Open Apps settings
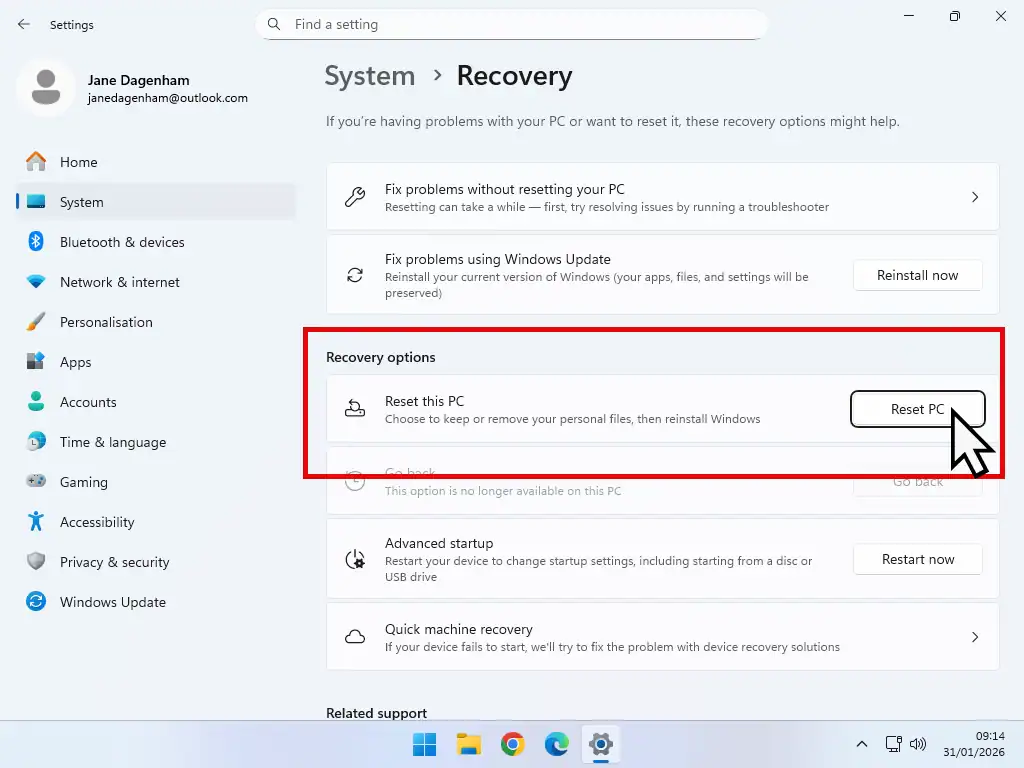Screen dimensions: 1024x768 coord(75,362)
